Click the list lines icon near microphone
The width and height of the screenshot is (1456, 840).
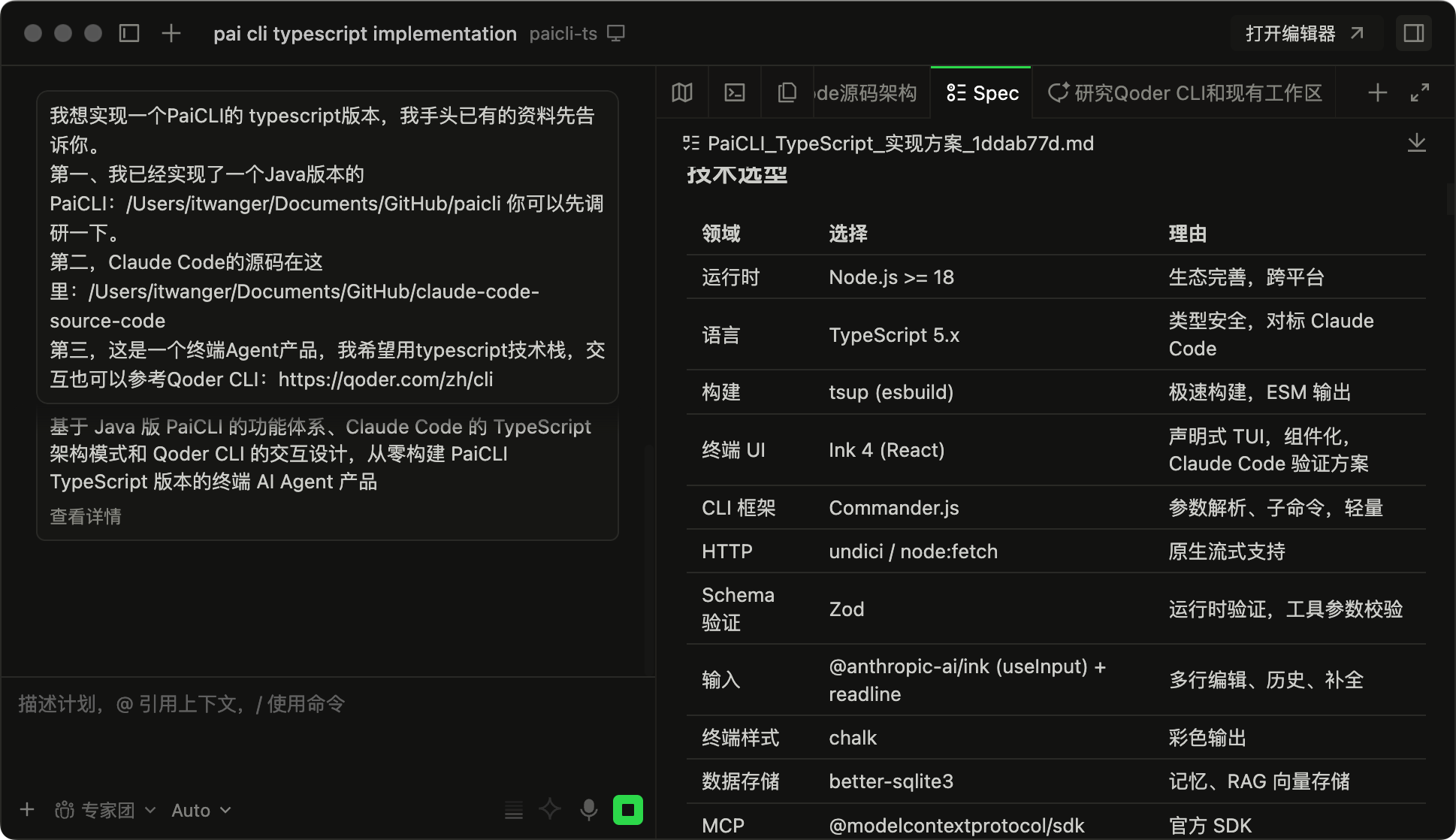tap(514, 810)
